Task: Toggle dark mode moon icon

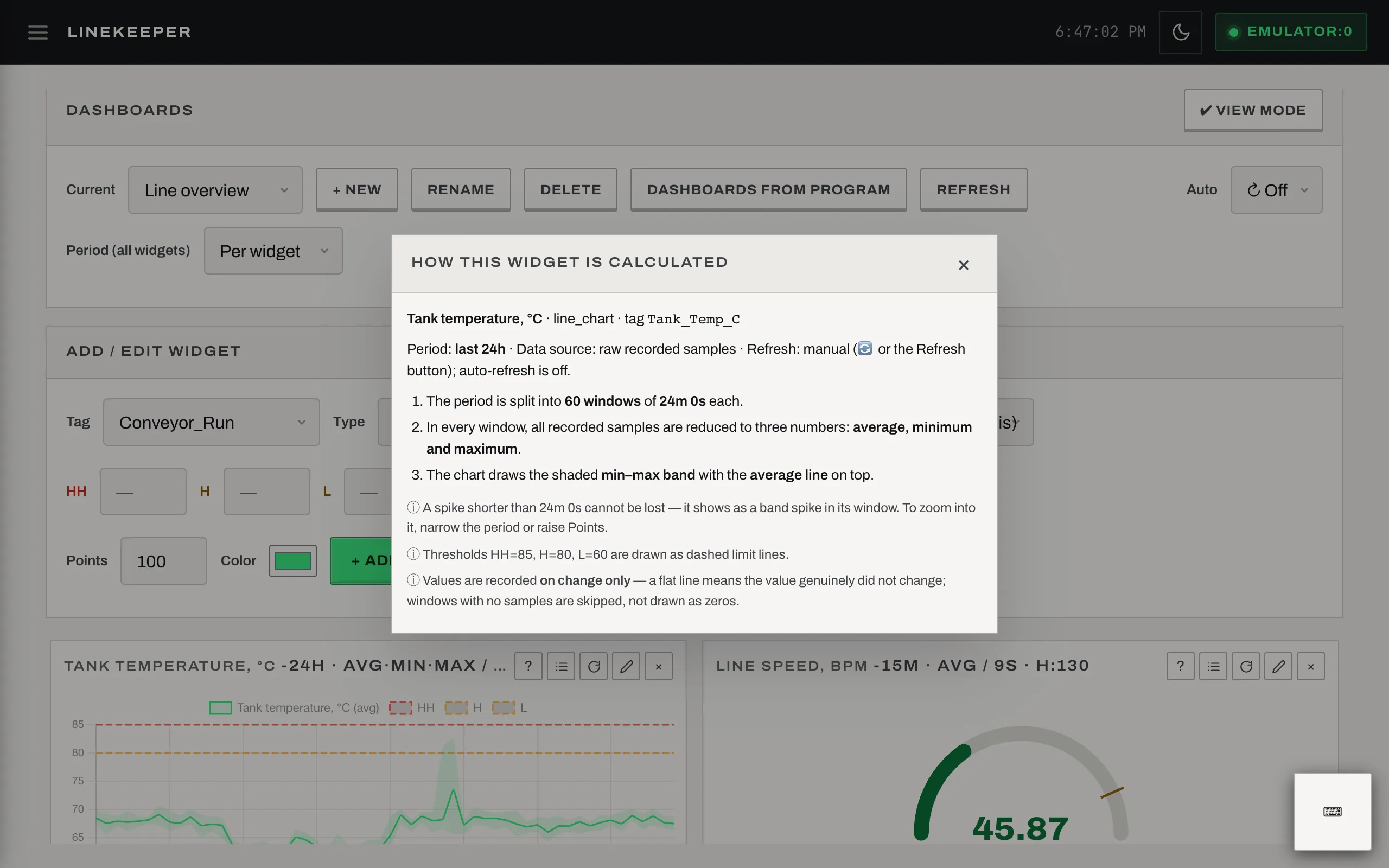Action: pos(1180,32)
